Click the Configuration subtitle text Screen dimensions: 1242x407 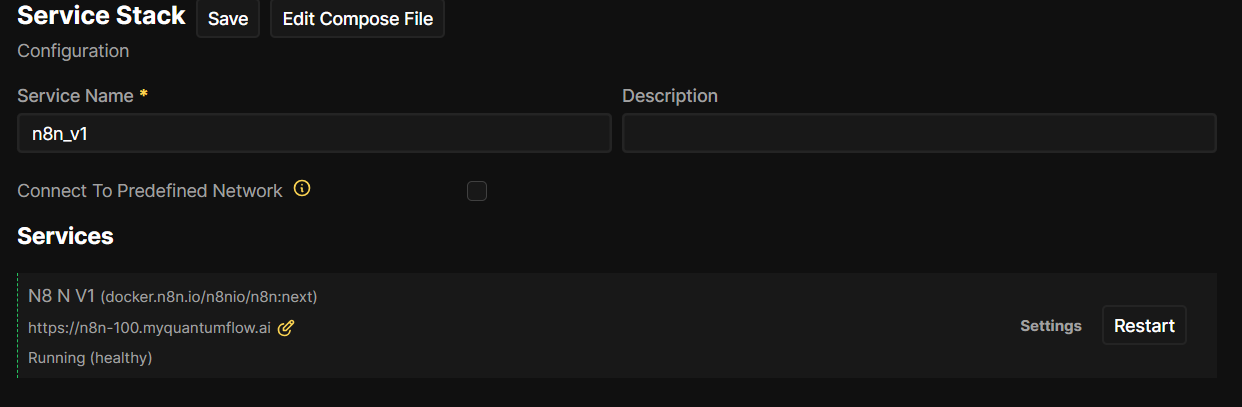[x=73, y=50]
